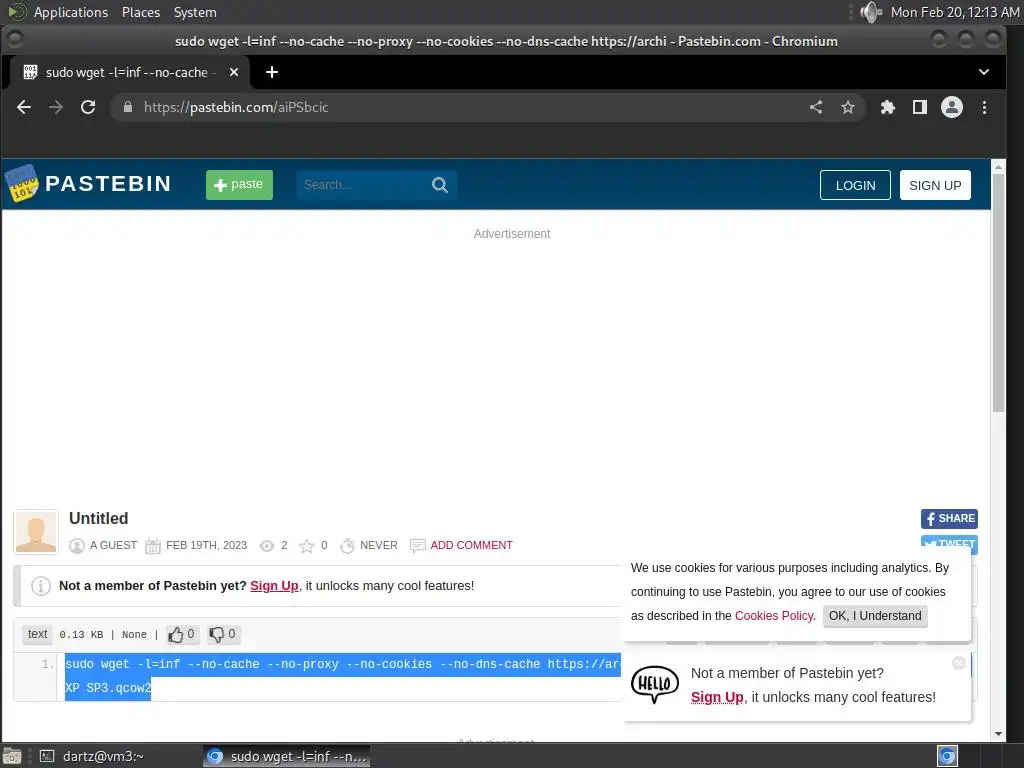1024x768 pixels.
Task: Click the search magnifier icon
Action: 440,185
